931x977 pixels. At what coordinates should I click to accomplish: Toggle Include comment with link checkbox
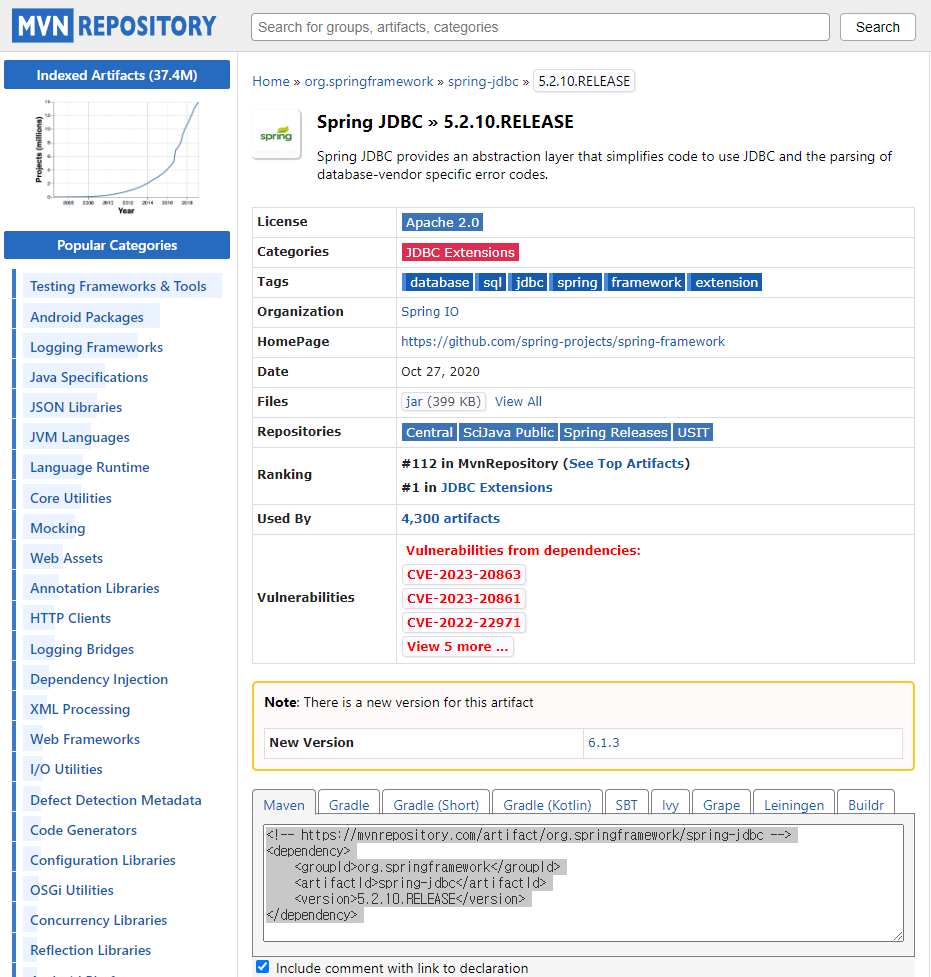point(263,966)
